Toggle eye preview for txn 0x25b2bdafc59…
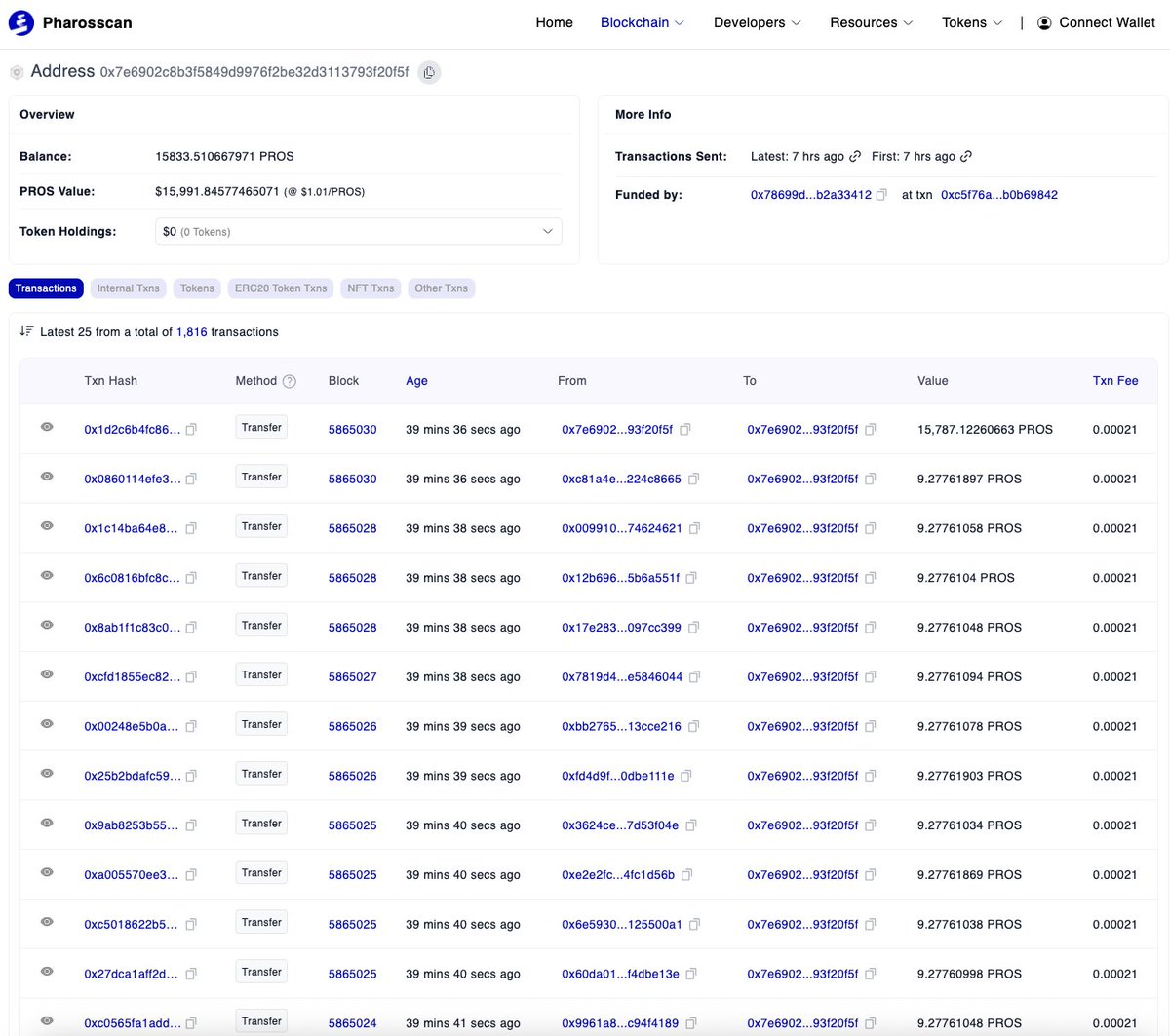1170x1036 pixels. pyautogui.click(x=47, y=774)
